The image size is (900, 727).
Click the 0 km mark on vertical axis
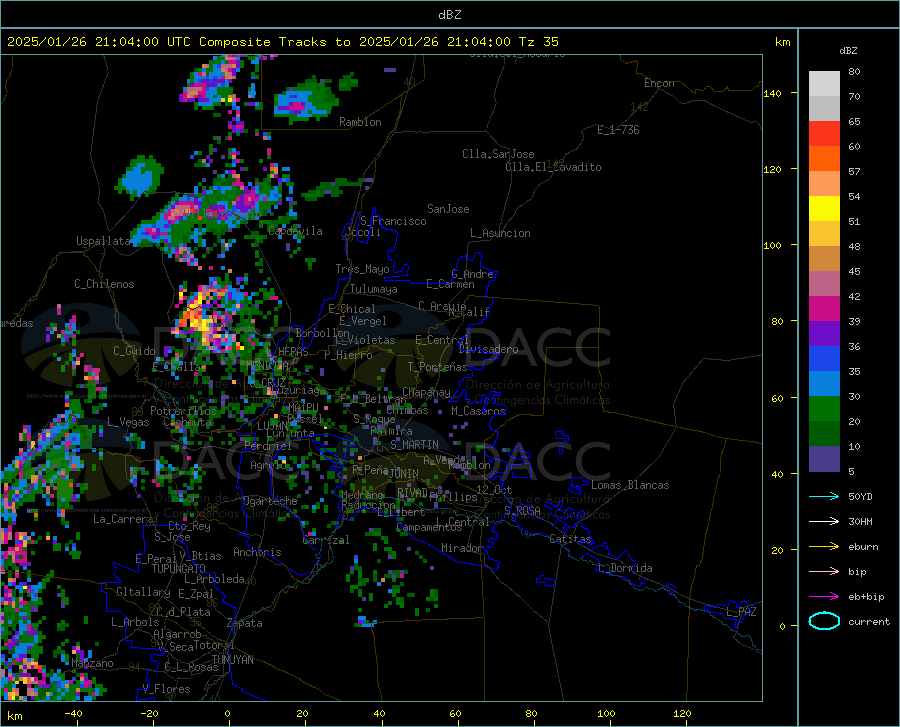[x=782, y=626]
